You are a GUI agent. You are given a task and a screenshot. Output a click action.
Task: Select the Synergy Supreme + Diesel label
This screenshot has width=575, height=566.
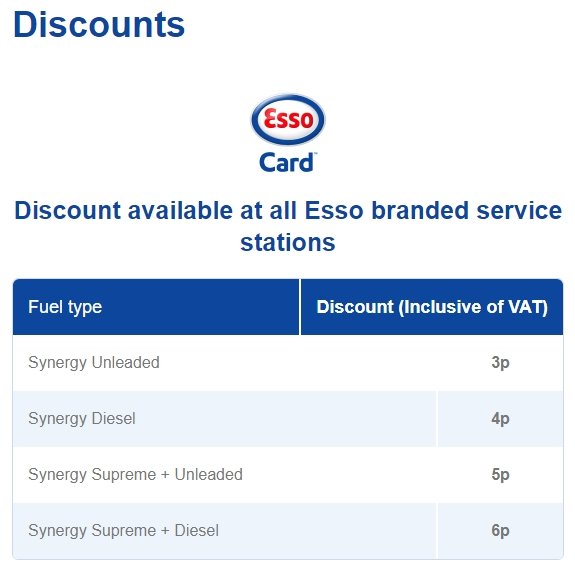(124, 530)
